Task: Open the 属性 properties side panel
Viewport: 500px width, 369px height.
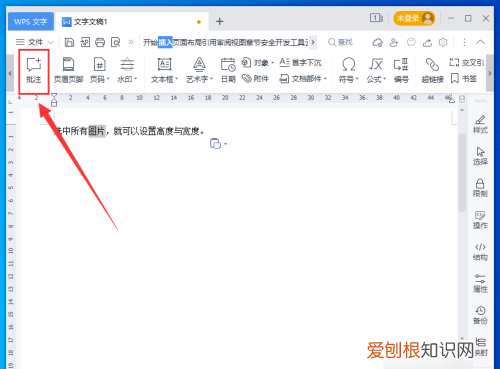Action: tap(480, 283)
